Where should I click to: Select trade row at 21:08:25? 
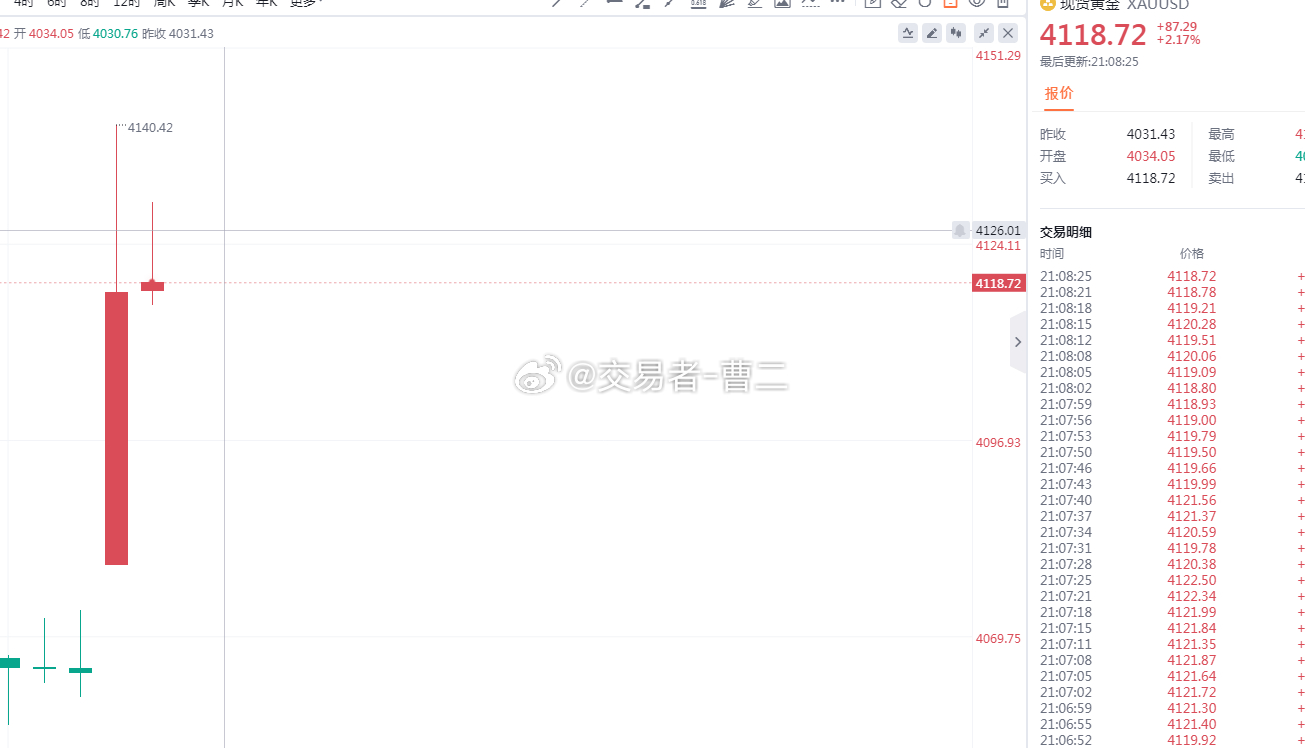pyautogui.click(x=1172, y=276)
